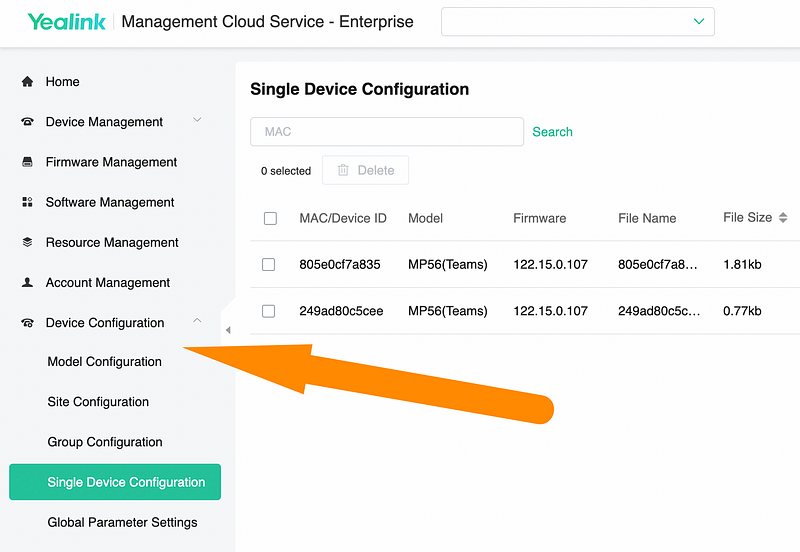The width and height of the screenshot is (800, 552).
Task: Click firmware 122.15.0.107 in 249ad80c5cee row
Action: pos(551,311)
